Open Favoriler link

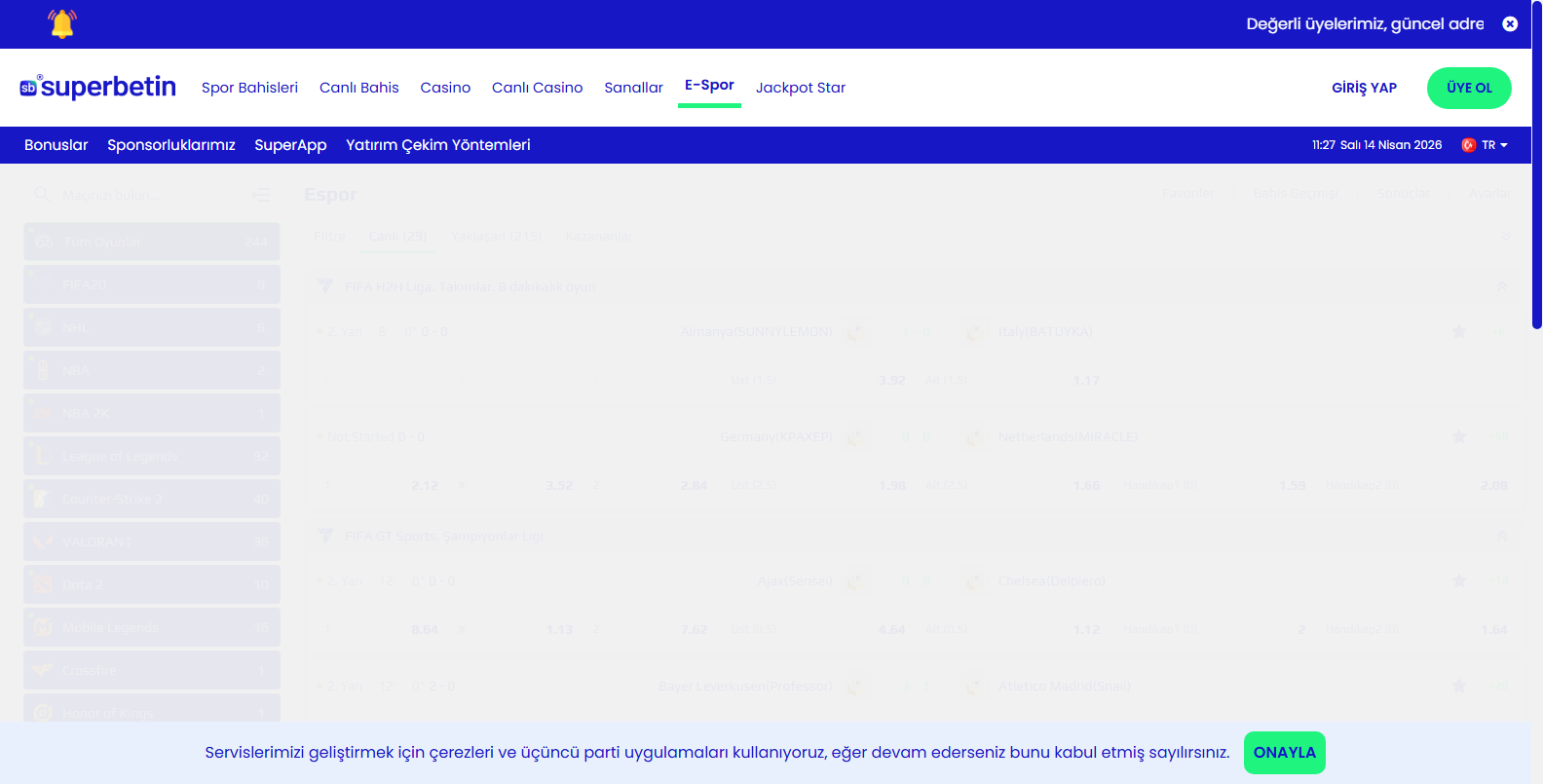(x=1187, y=194)
